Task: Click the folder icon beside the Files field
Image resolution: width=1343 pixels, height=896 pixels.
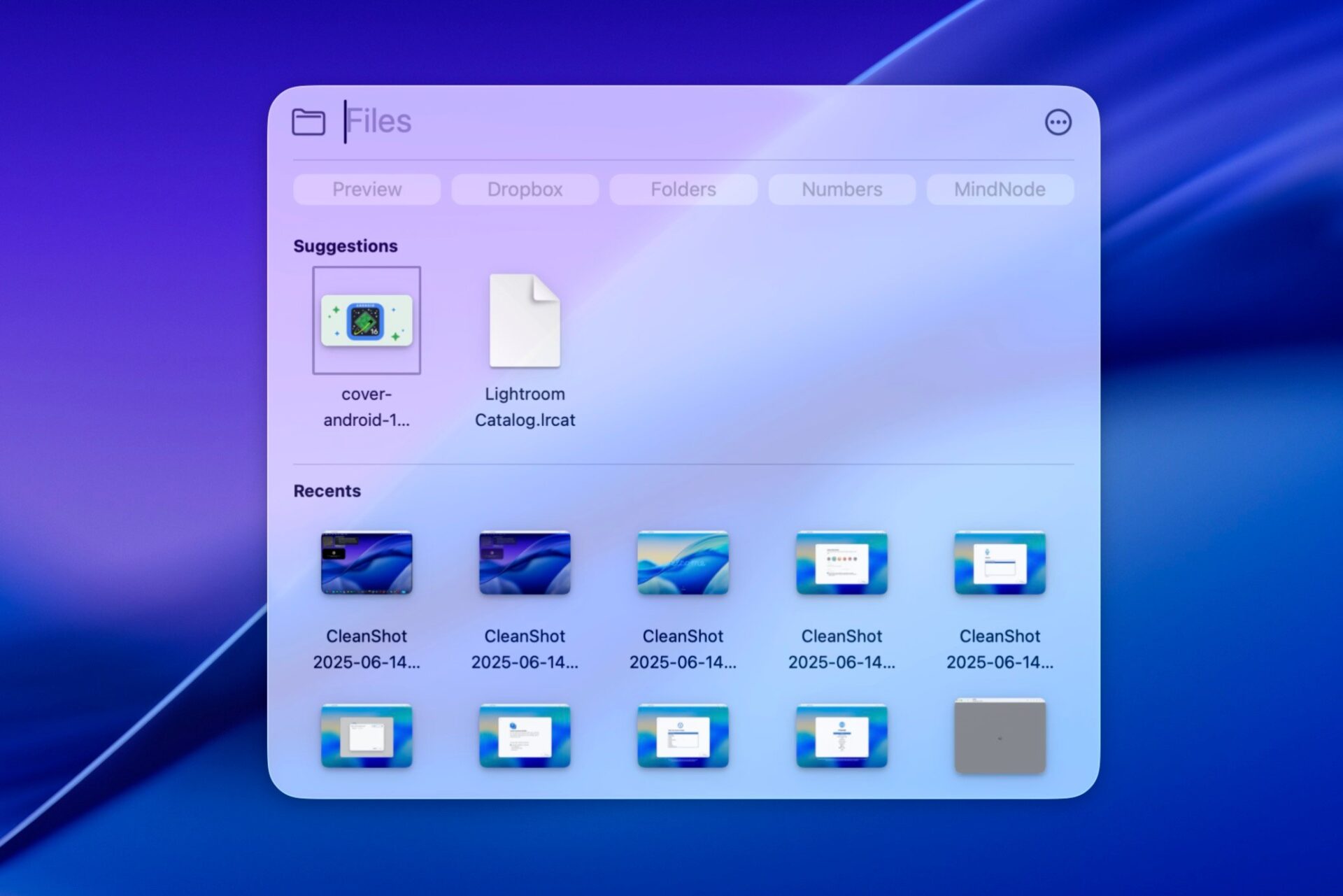Action: [308, 122]
